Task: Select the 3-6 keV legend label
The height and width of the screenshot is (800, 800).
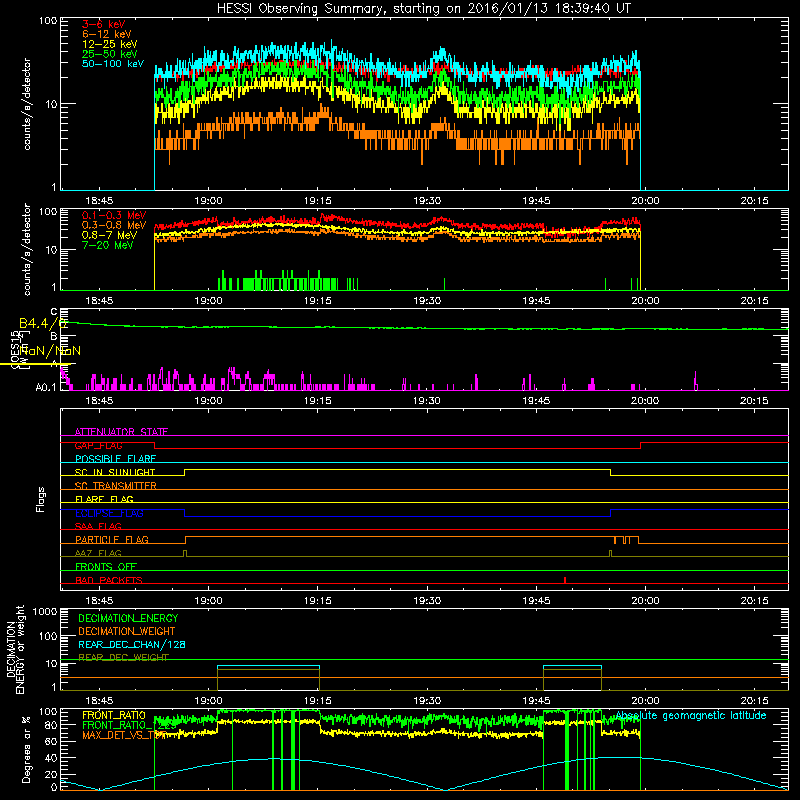Action: (104, 24)
